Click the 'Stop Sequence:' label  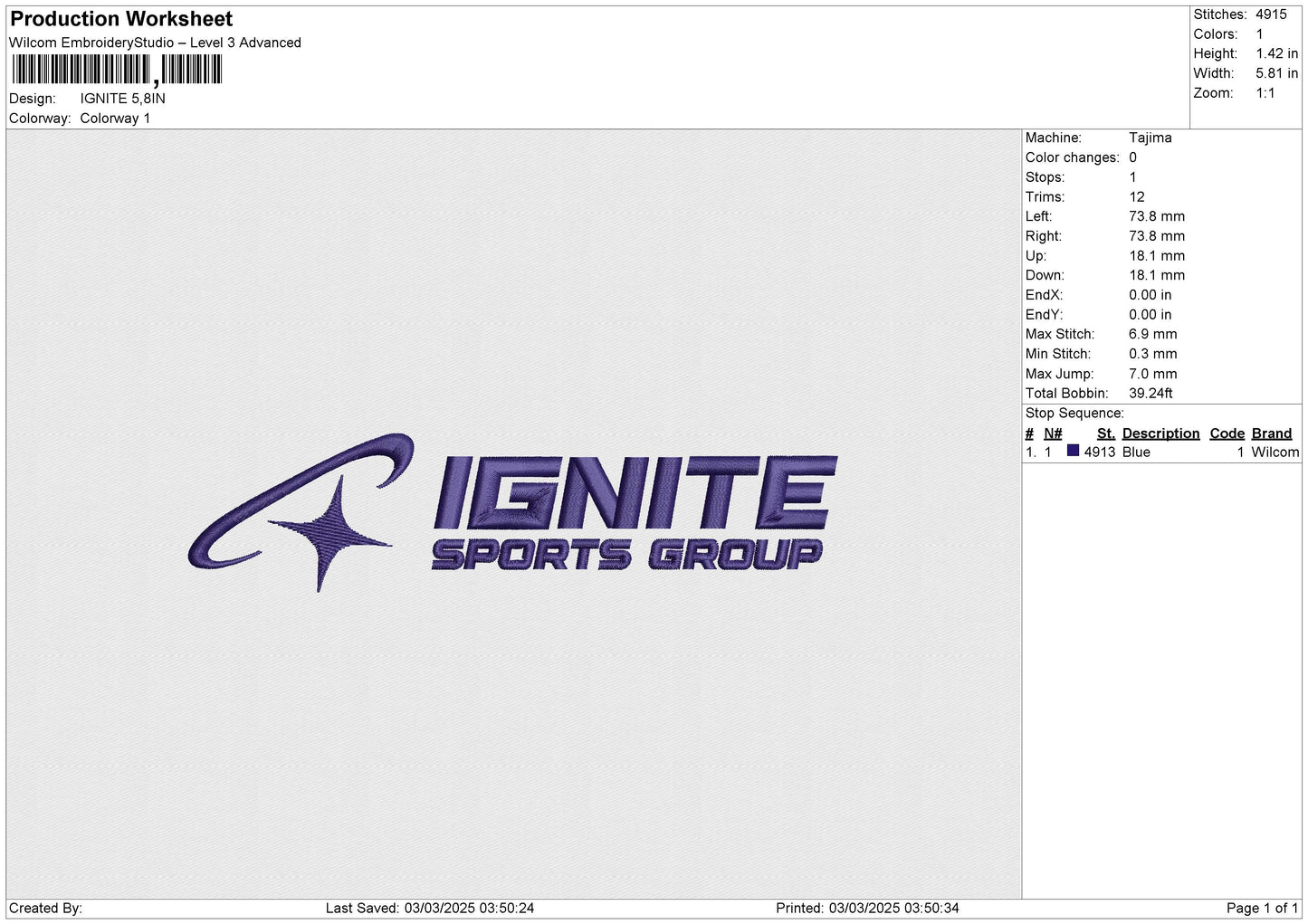pos(1074,414)
